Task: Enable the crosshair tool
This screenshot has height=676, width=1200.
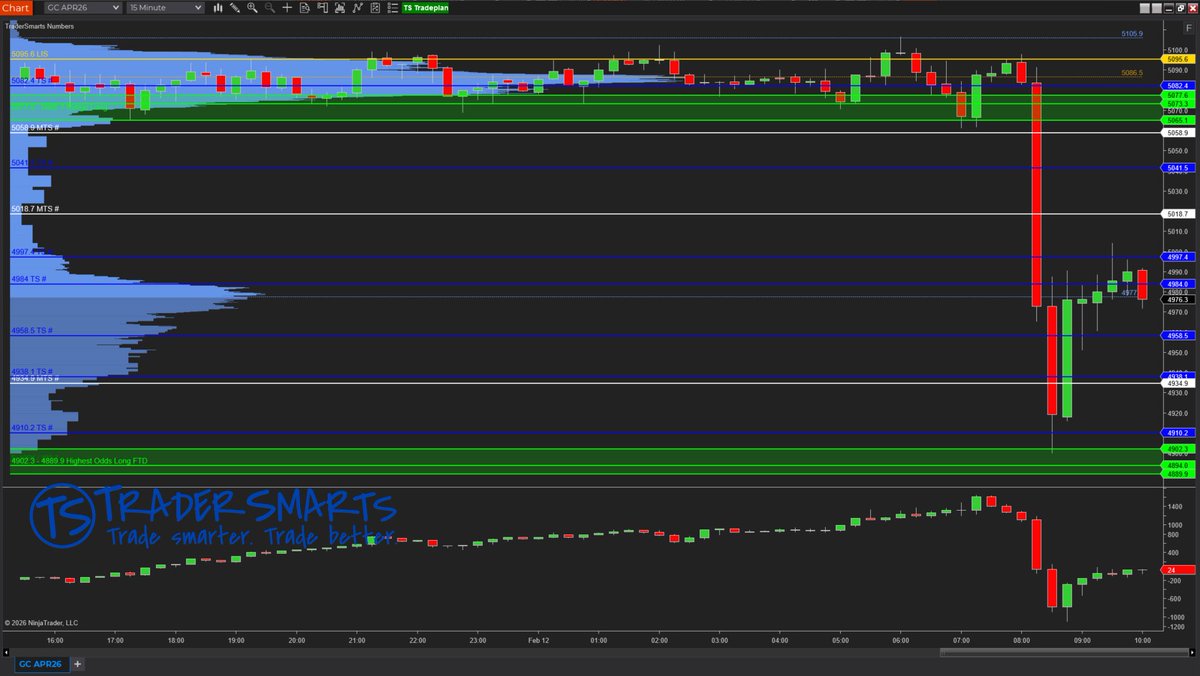Action: pyautogui.click(x=288, y=8)
